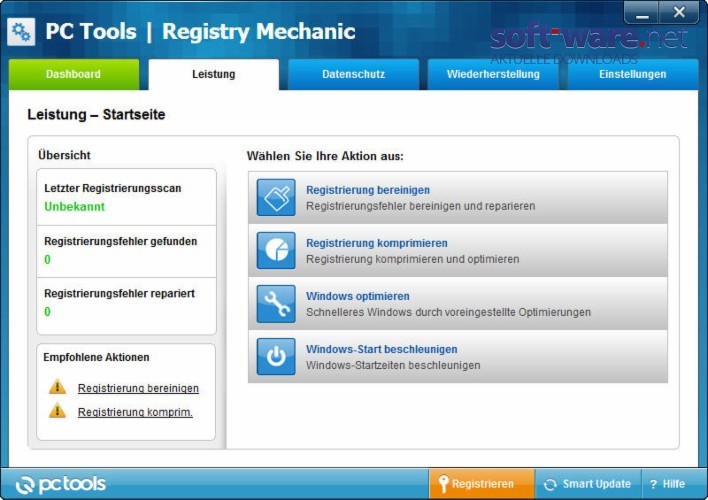
Task: Click the PC Tools | Registry Mechanic title
Action: click(x=200, y=32)
